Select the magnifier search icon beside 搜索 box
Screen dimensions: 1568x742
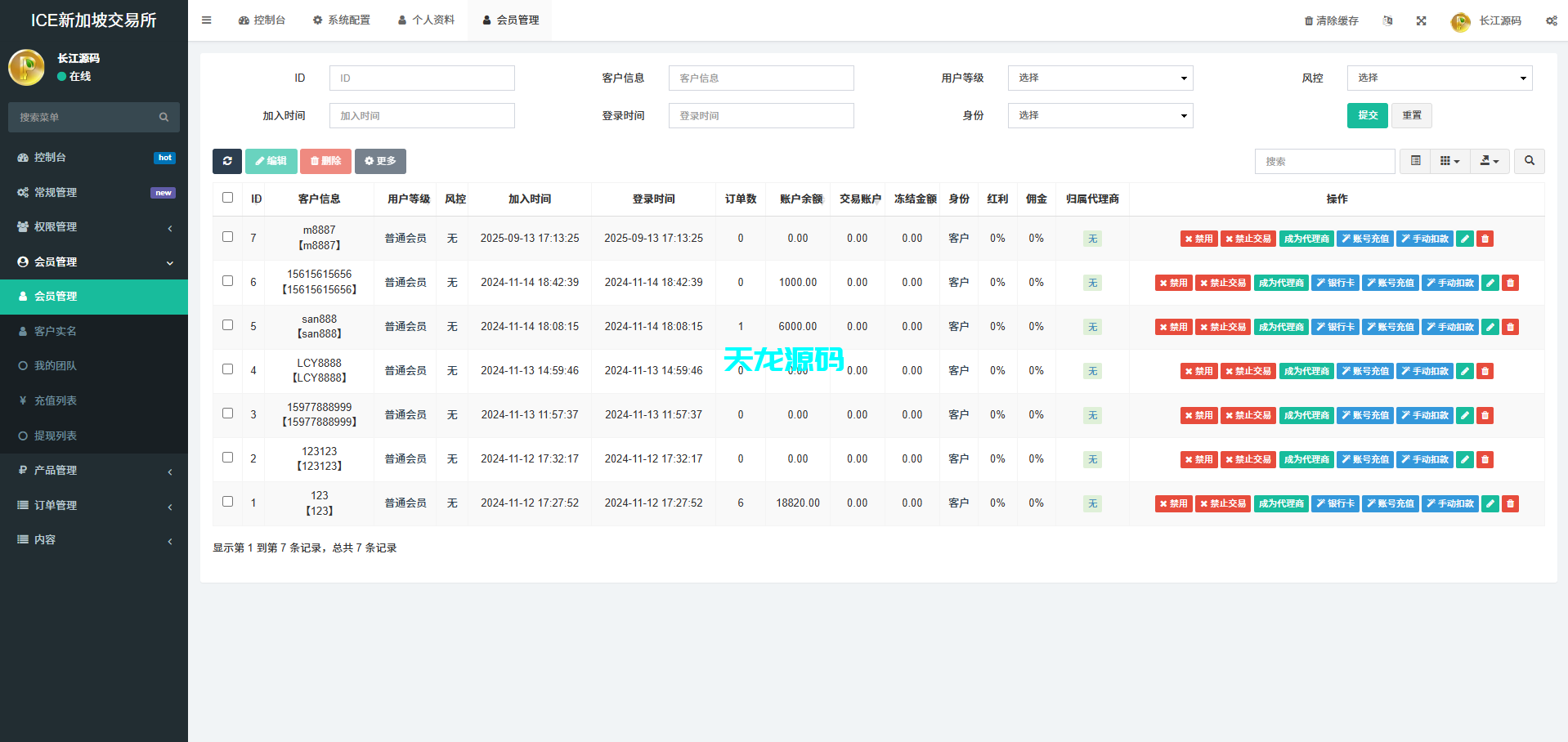pyautogui.click(x=1529, y=161)
